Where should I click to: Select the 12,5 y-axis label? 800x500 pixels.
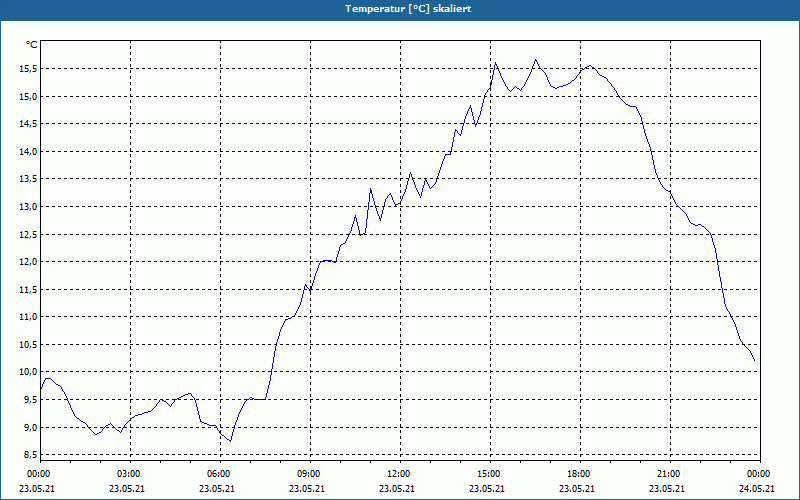tap(28, 234)
